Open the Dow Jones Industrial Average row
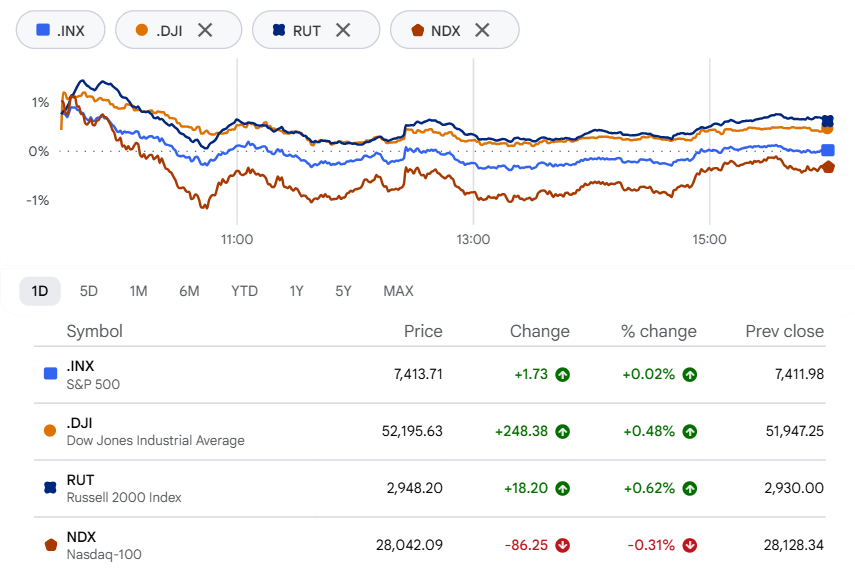855x577 pixels. pyautogui.click(x=430, y=431)
